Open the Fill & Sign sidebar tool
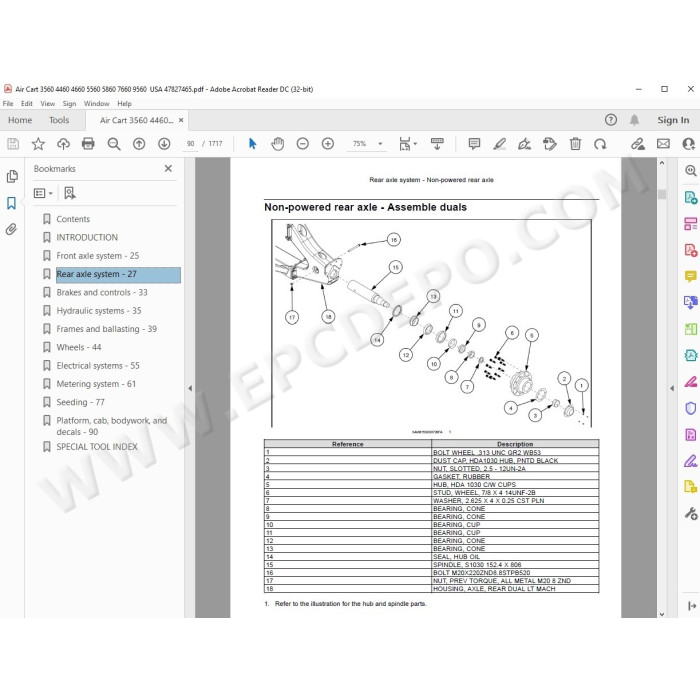The image size is (700, 700). (690, 461)
